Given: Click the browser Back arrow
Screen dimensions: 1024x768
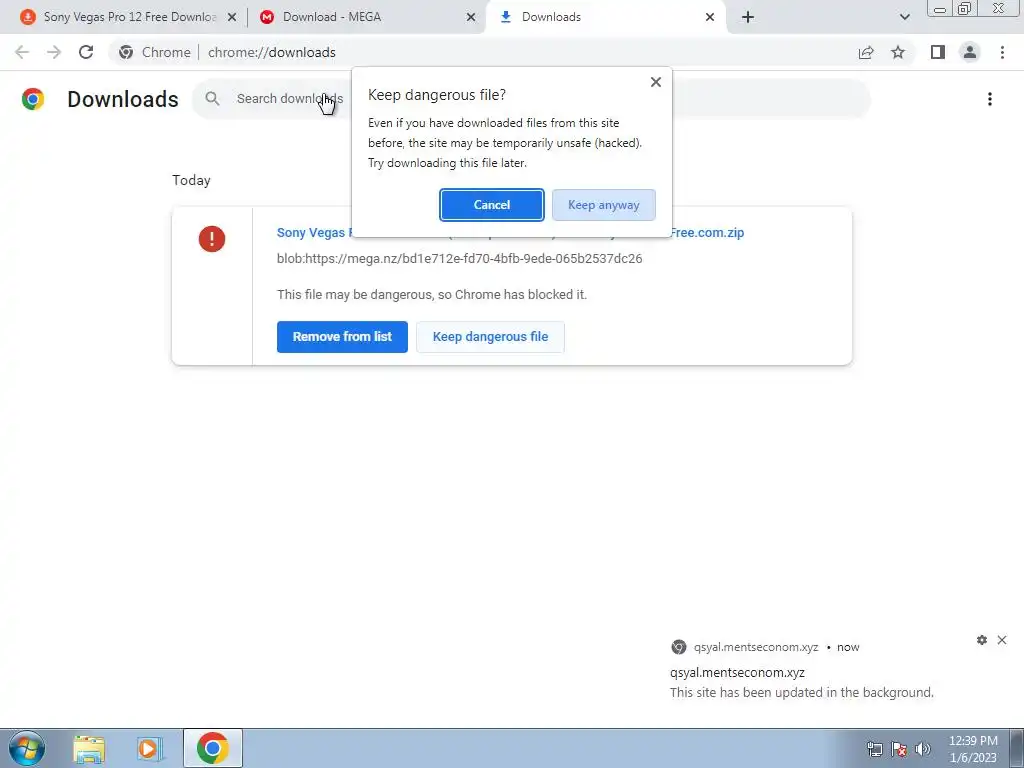Looking at the screenshot, I should [x=22, y=52].
